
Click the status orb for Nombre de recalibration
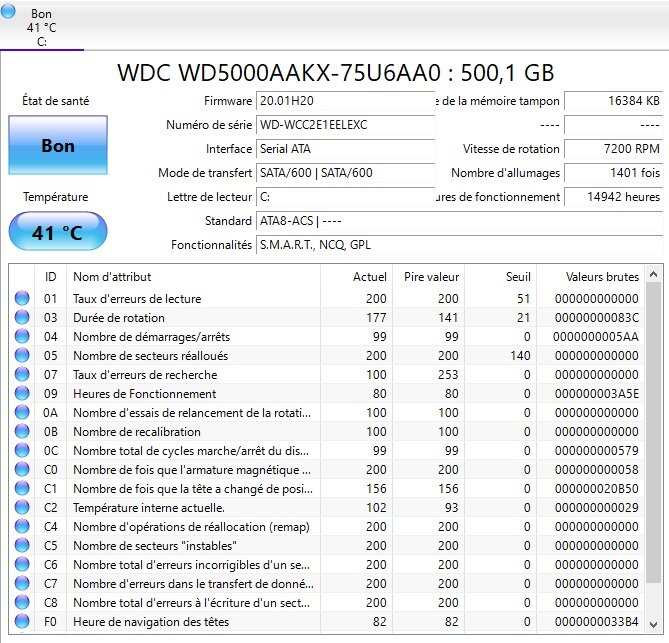(22, 431)
